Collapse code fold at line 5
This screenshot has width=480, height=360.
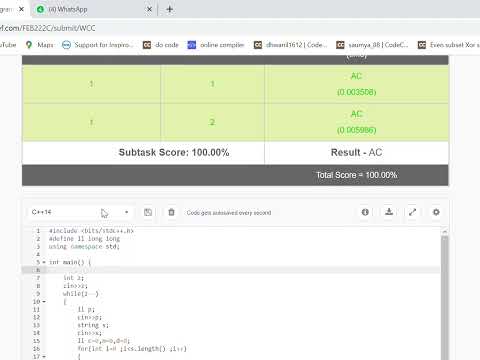click(44, 262)
